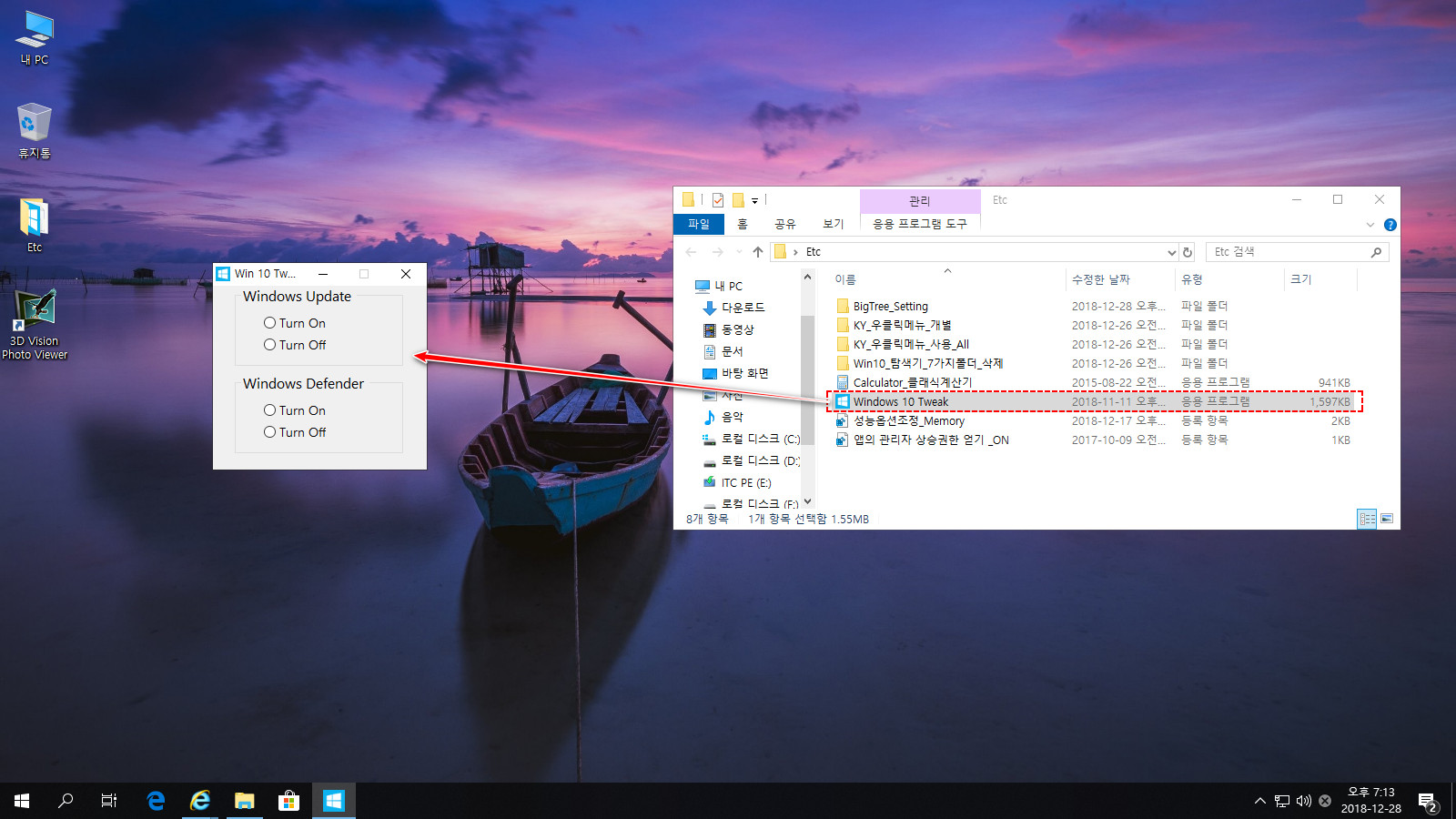Sort by 유형 column header
The image size is (1456, 819).
(x=1229, y=279)
